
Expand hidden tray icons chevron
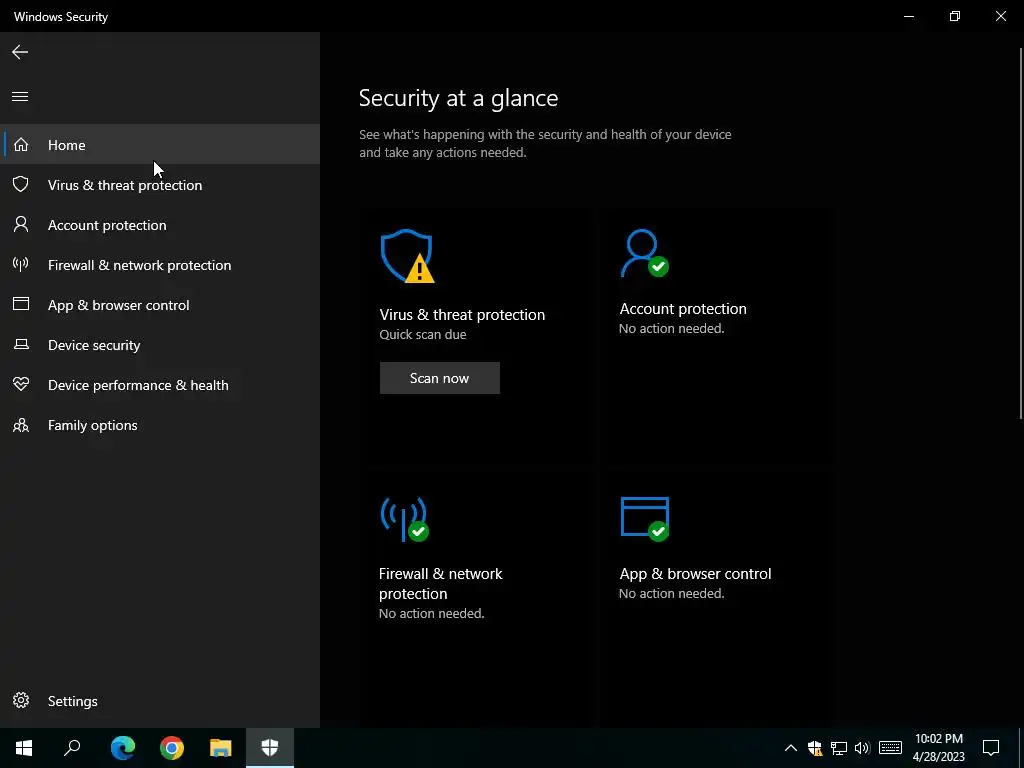point(790,748)
